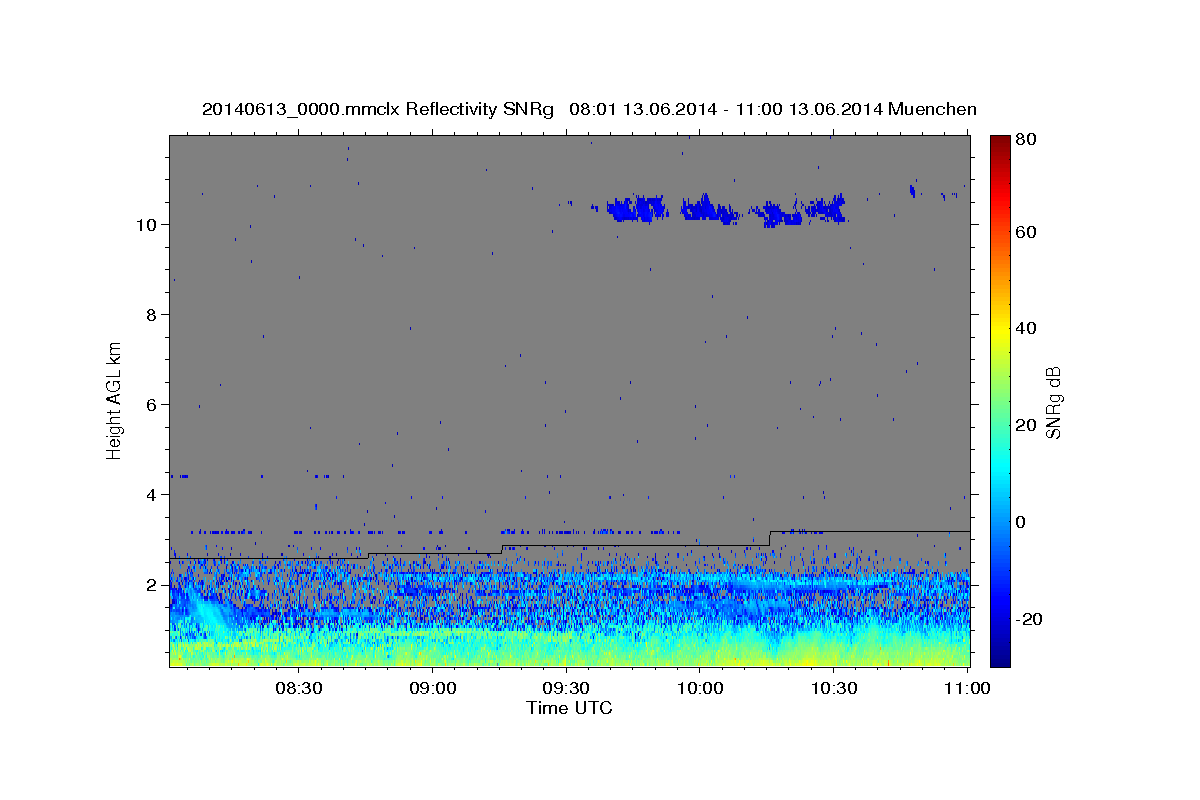This screenshot has width=1200, height=800.
Task: Click the 10:30 time tick label
Action: [x=833, y=689]
